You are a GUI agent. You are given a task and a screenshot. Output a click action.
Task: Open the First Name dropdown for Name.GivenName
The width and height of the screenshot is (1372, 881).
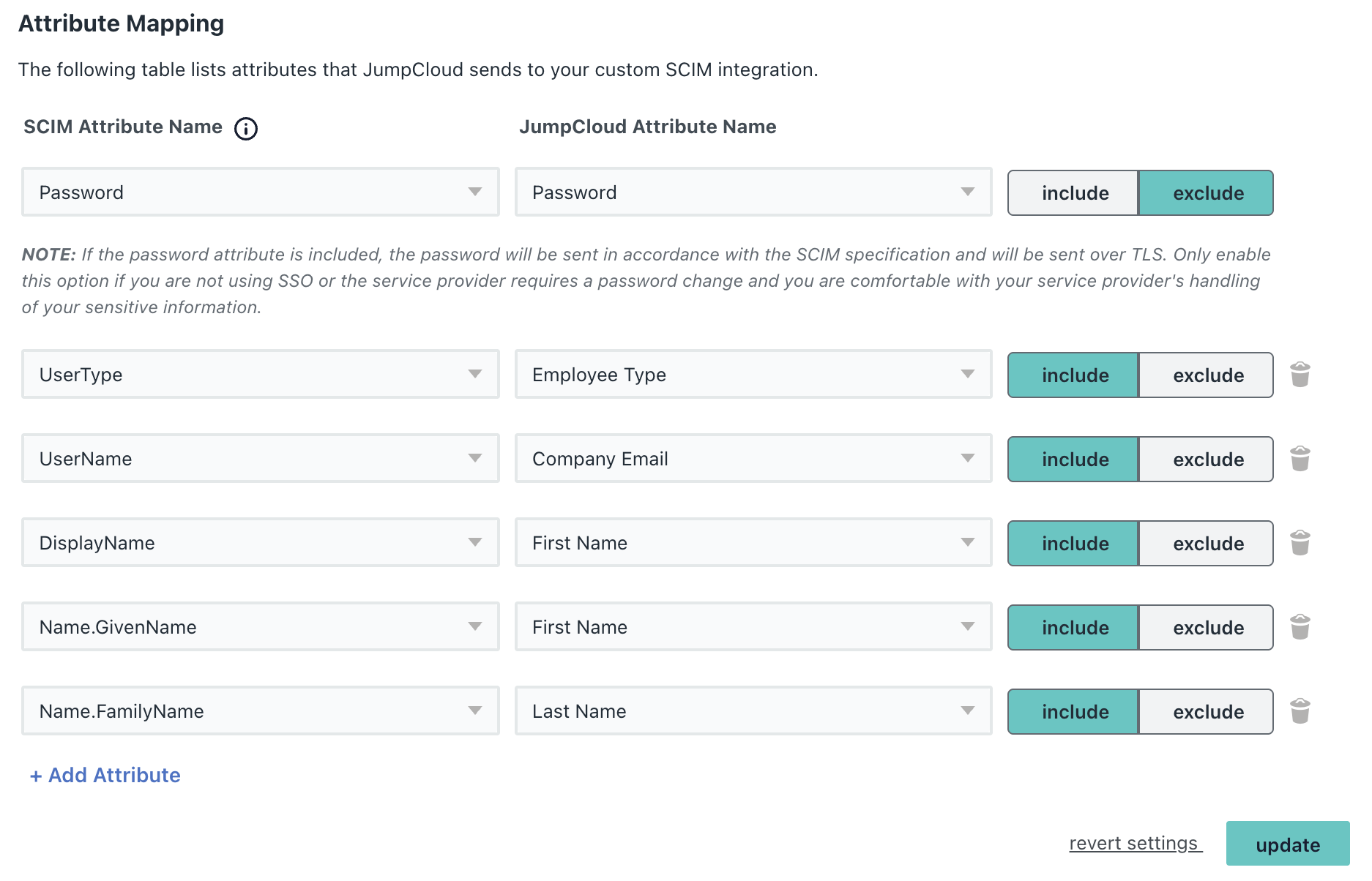pyautogui.click(x=753, y=626)
